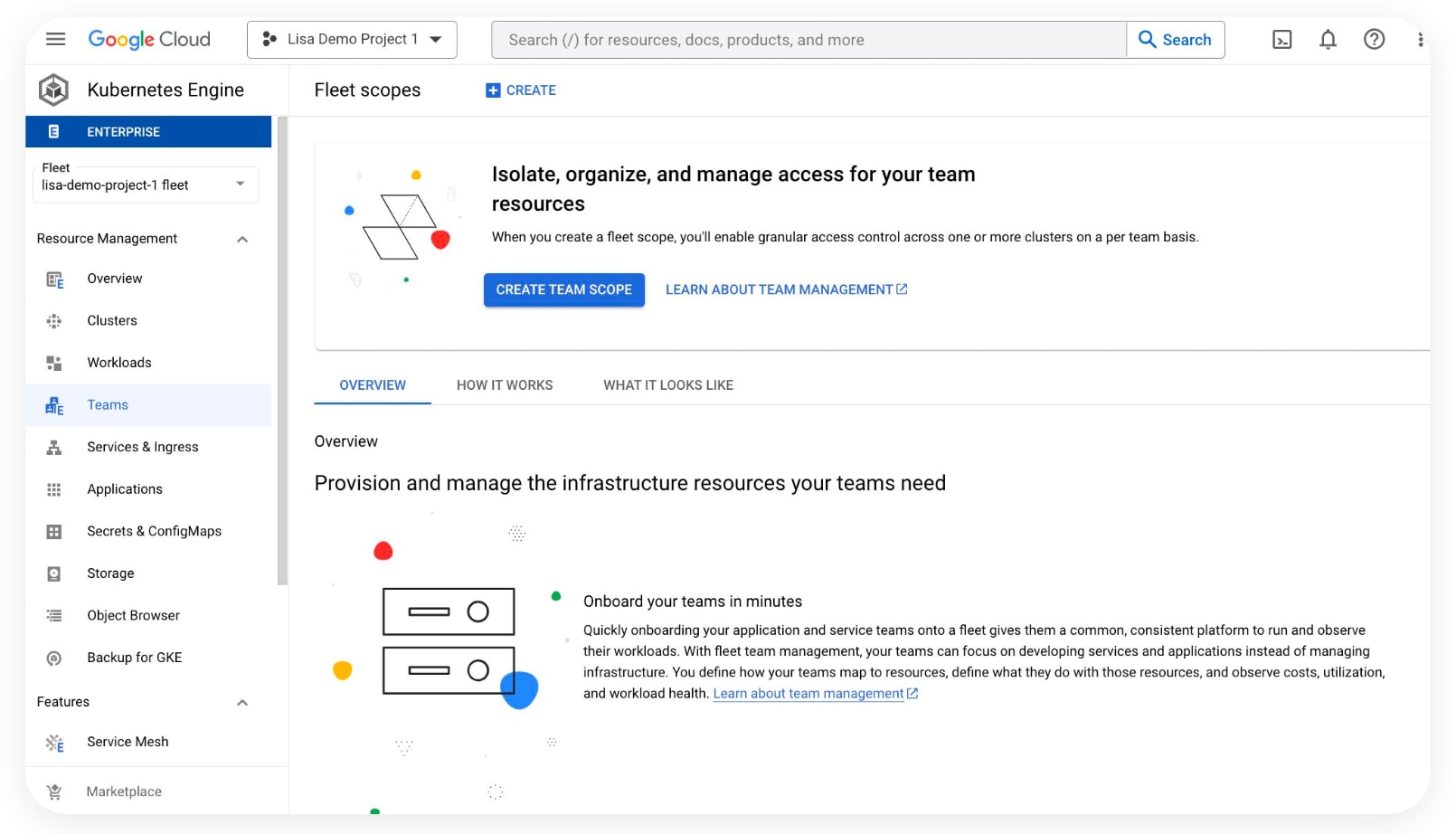Open Learn About Team Management link
The width and height of the screenshot is (1456, 834).
pos(786,289)
